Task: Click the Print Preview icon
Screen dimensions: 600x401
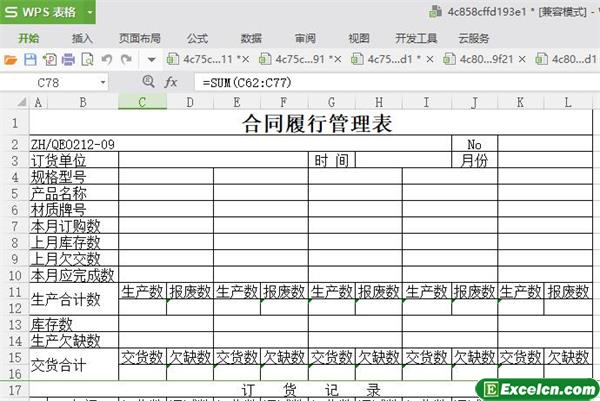Action: 88,60
